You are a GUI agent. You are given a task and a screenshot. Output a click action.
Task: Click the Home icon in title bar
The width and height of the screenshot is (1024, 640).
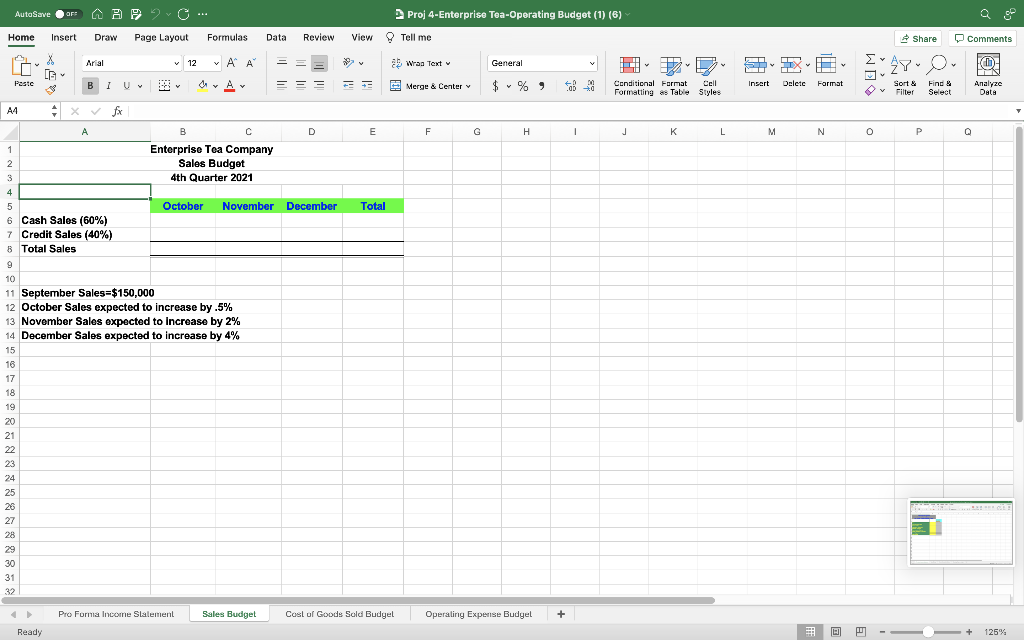point(97,14)
